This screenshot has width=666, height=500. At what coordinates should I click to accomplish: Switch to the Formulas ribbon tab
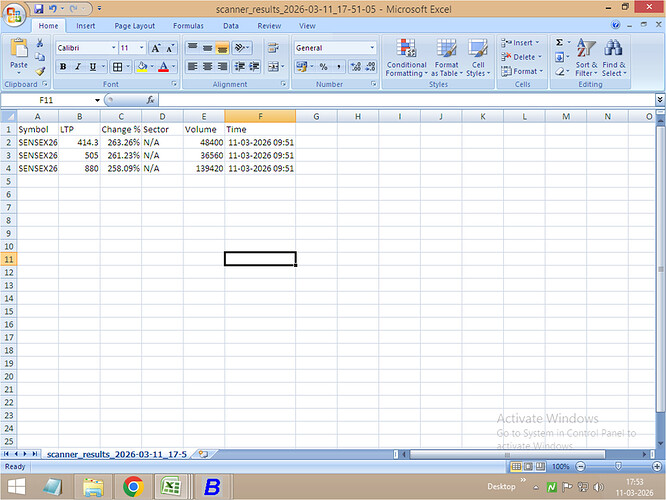188,26
